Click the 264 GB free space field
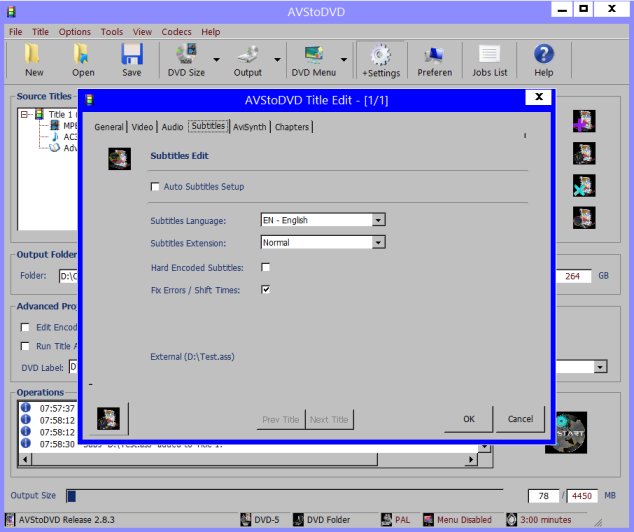The image size is (634, 532). [573, 276]
